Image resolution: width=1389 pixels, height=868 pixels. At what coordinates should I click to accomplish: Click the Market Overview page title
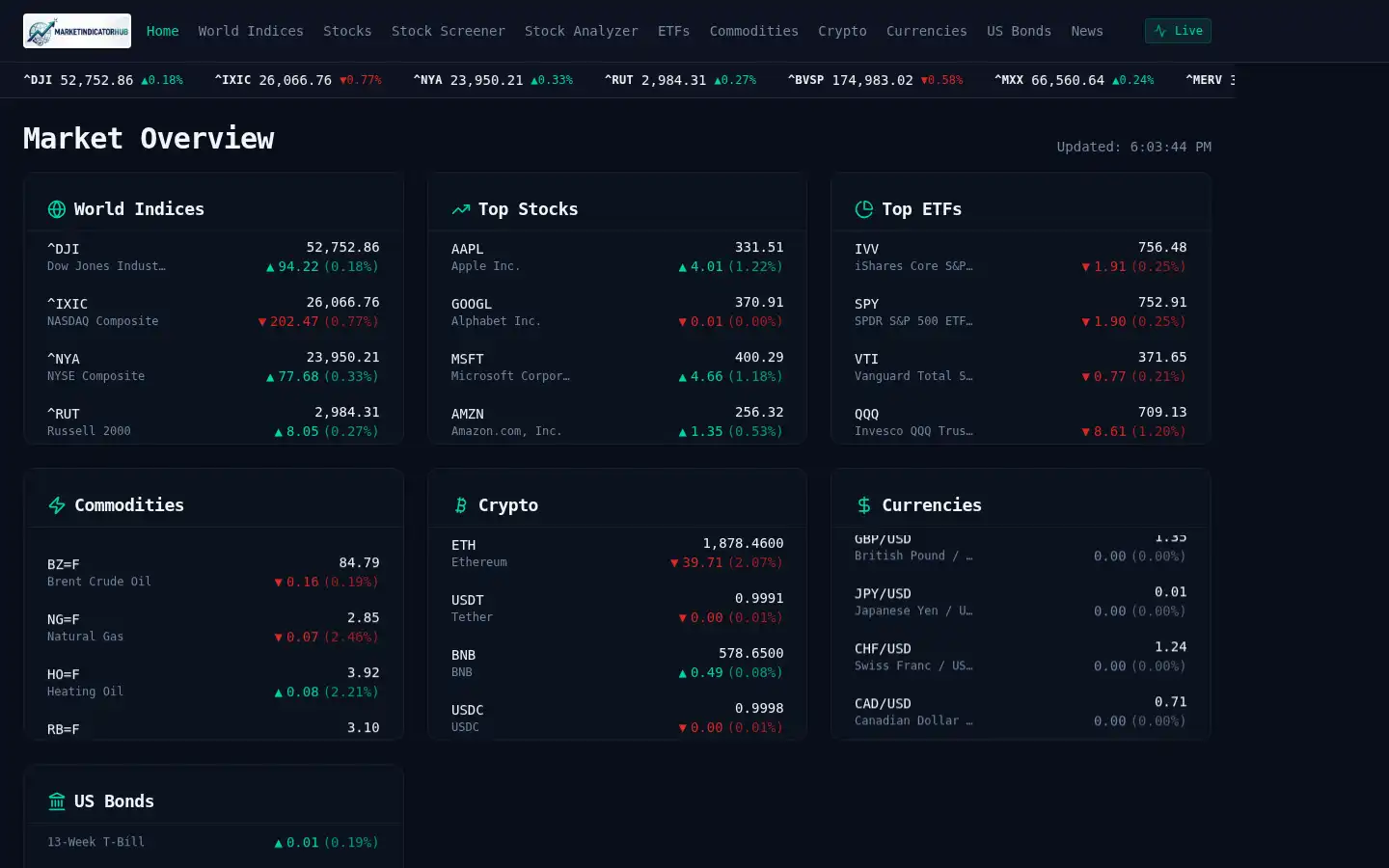point(149,139)
